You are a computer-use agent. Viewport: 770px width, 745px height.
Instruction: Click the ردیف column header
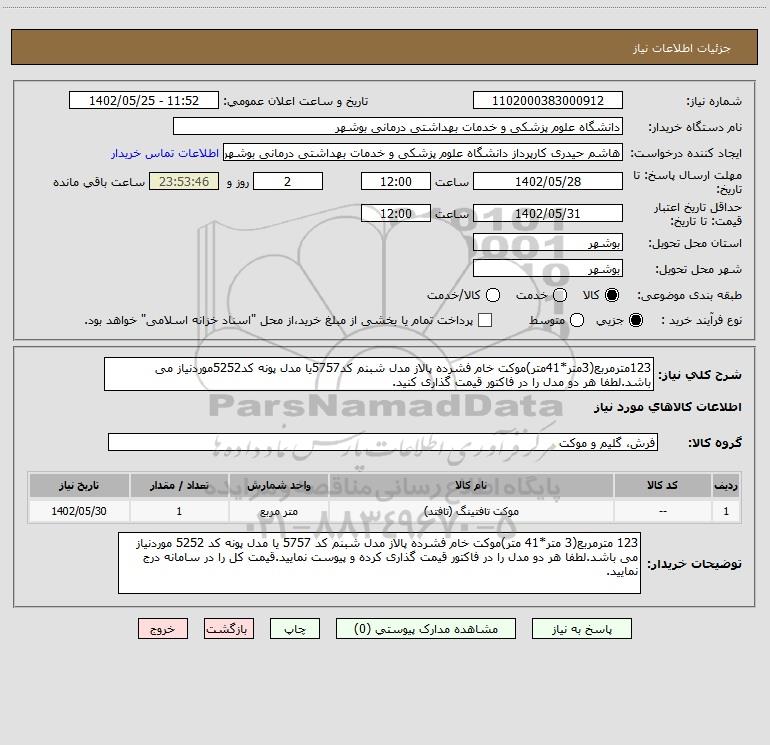click(726, 485)
